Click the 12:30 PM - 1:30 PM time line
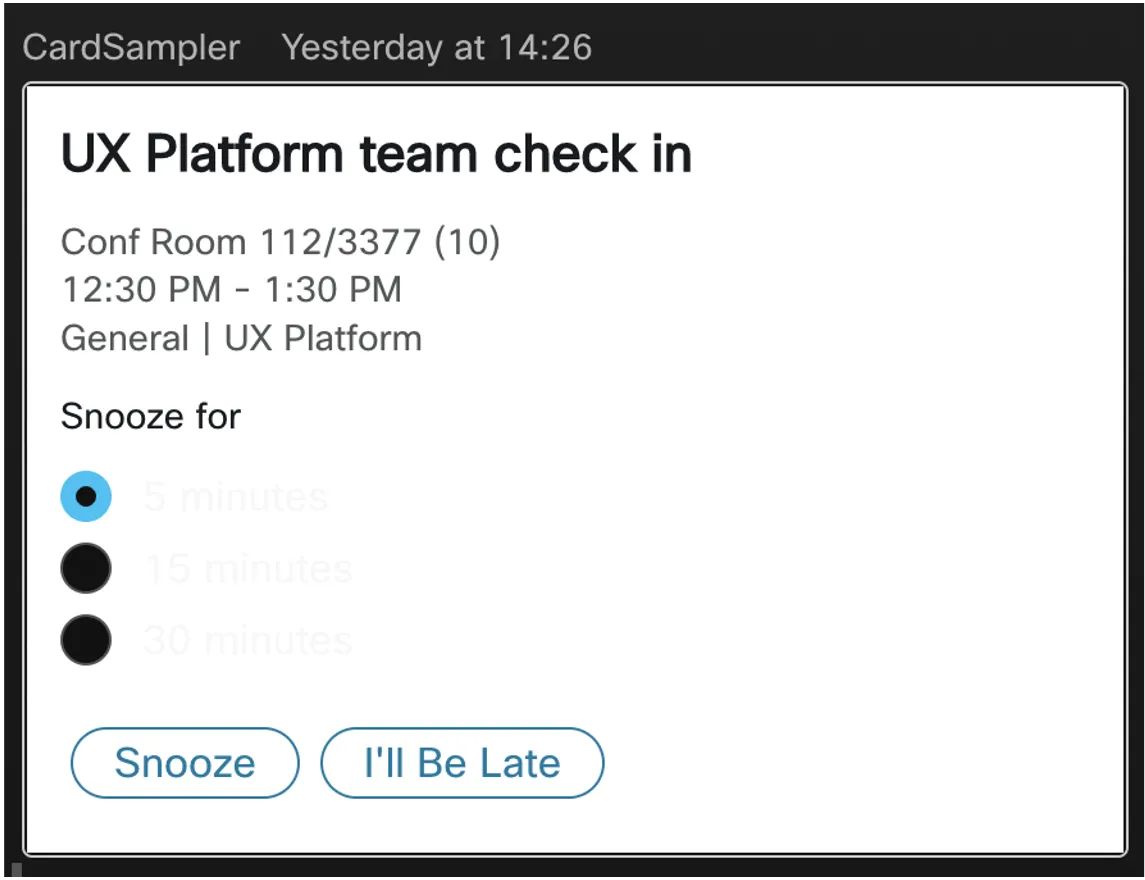Viewport: 1145px width, 880px height. click(x=231, y=289)
